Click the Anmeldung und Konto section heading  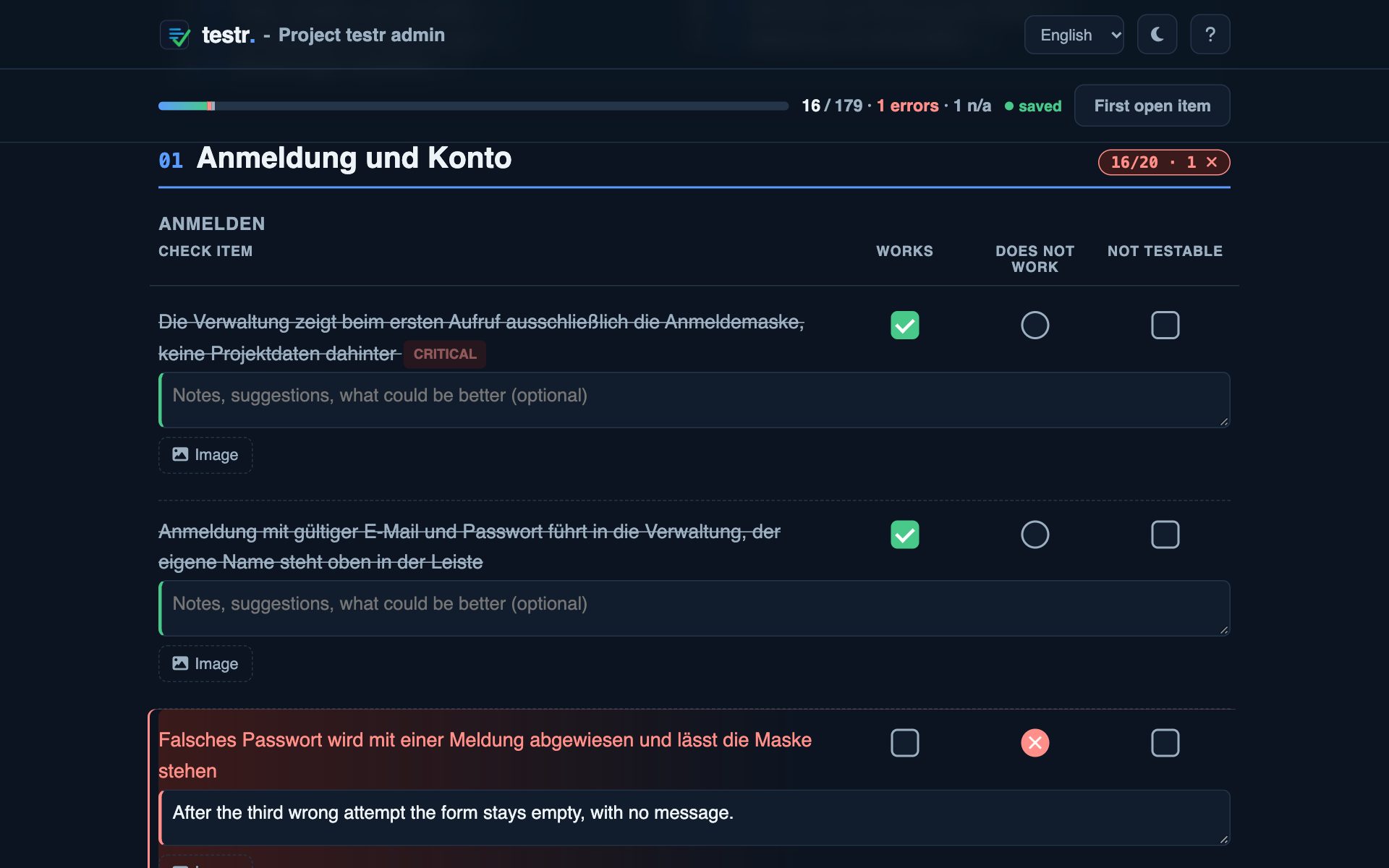tap(354, 158)
